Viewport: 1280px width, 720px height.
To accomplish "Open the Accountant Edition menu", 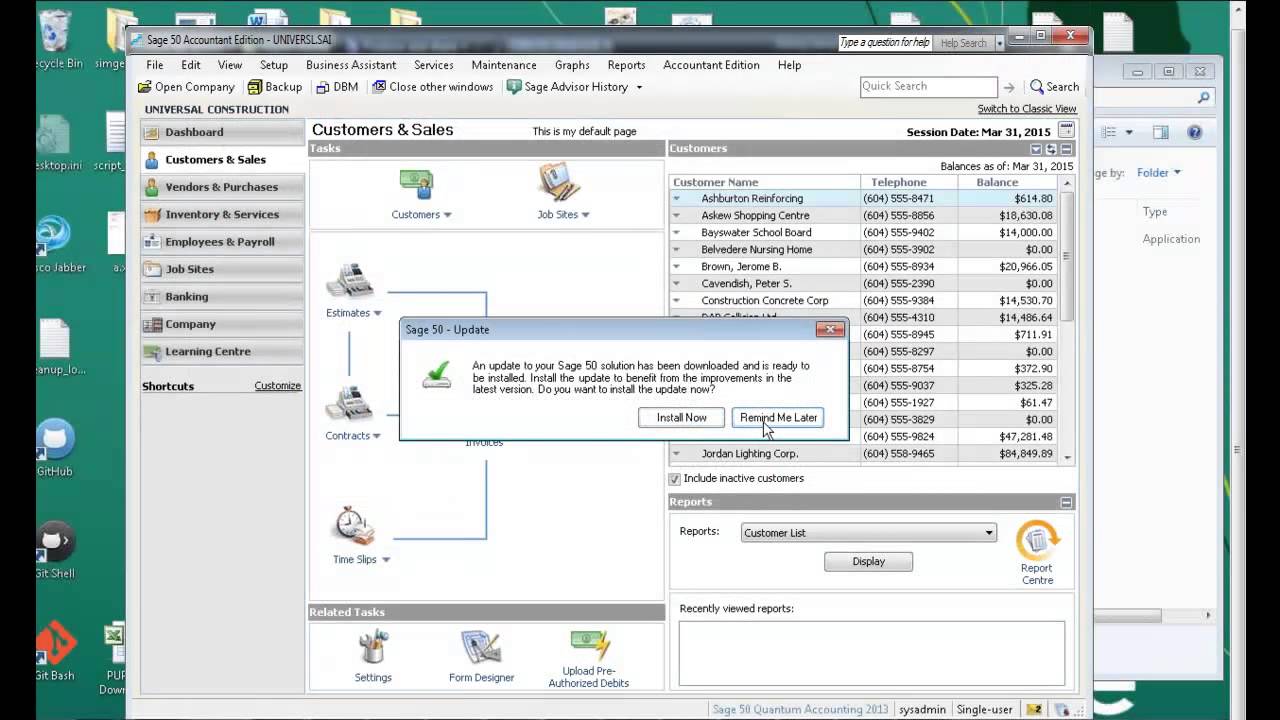I will click(x=711, y=65).
